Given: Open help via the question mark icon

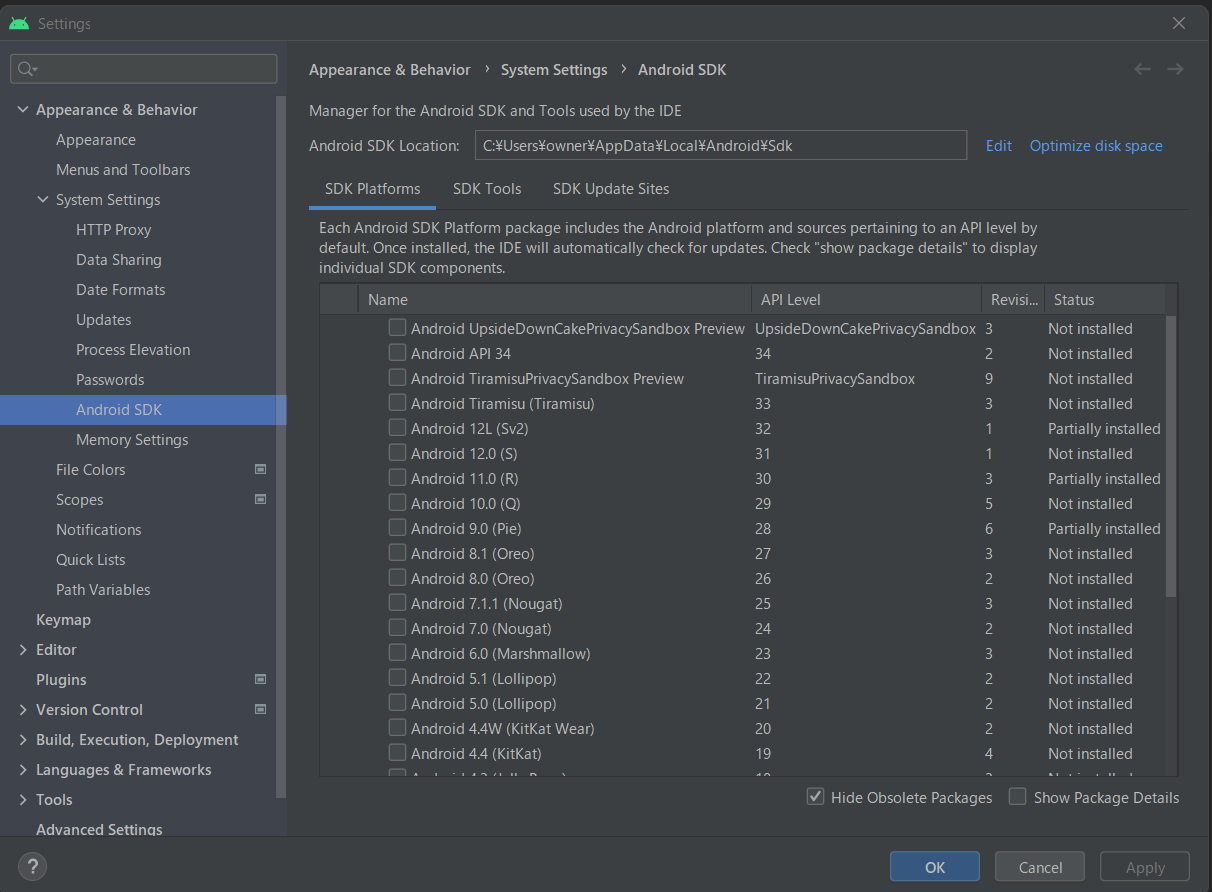Looking at the screenshot, I should (32, 866).
